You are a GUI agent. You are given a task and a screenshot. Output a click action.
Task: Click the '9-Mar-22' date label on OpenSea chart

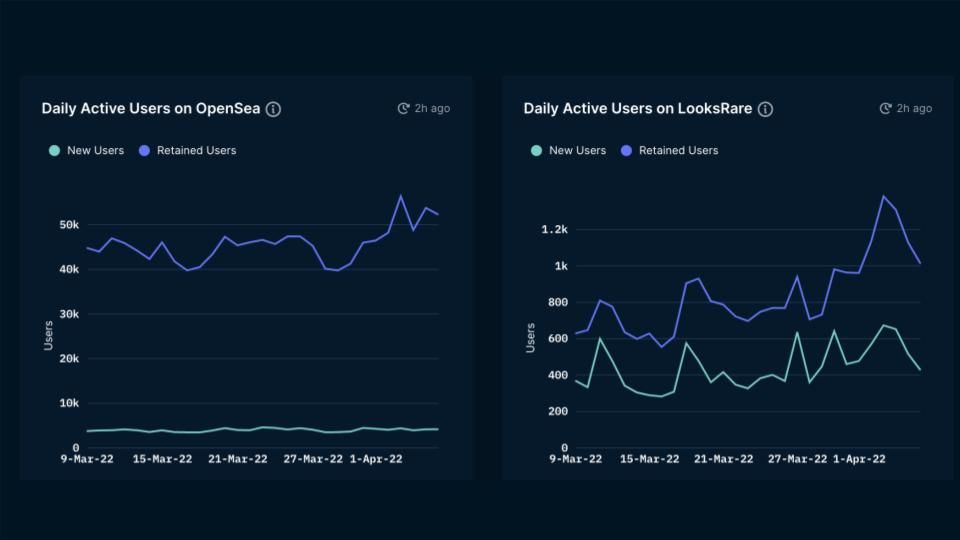(x=87, y=459)
